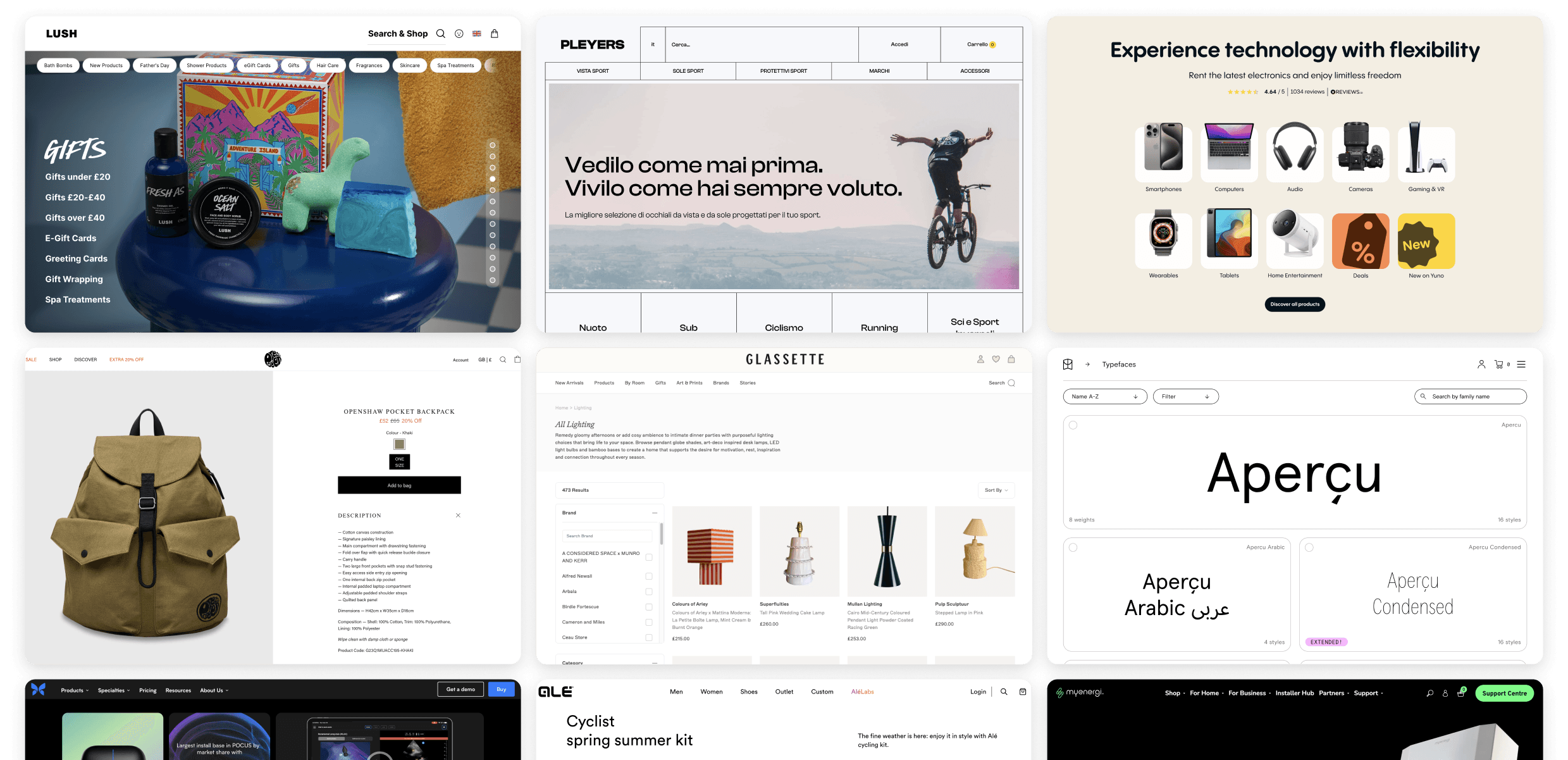
Task: Open Glassette New Arrivals menu
Action: (569, 383)
